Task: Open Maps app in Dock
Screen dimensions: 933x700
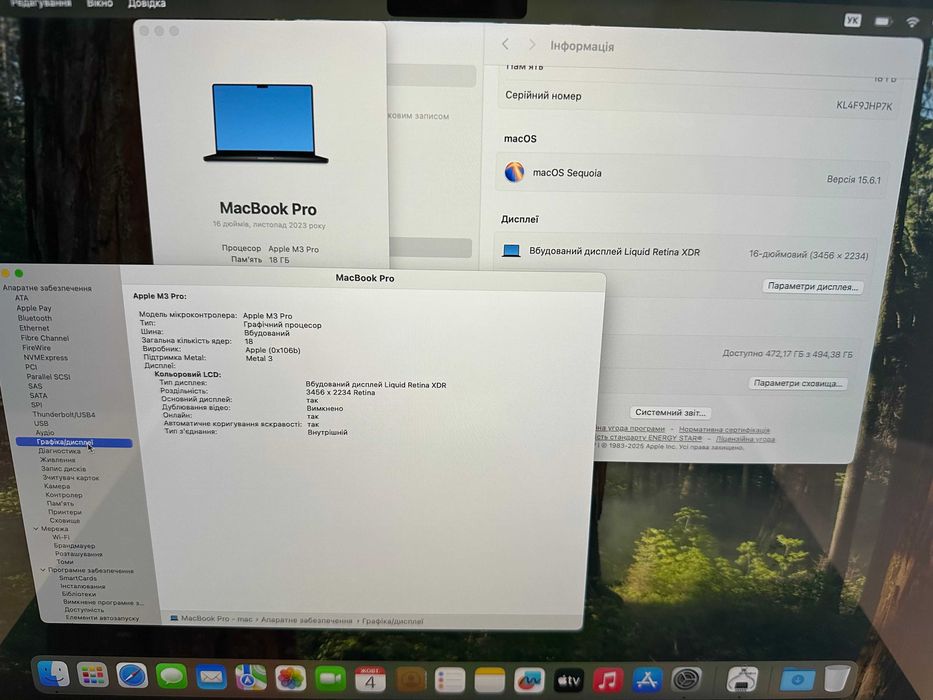Action: click(x=251, y=678)
